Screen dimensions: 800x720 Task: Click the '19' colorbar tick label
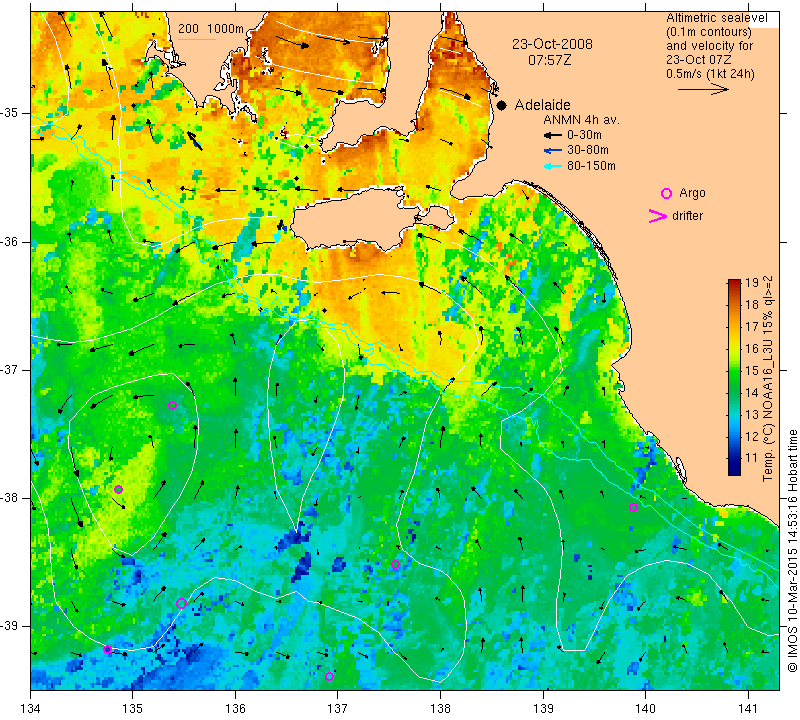(x=752, y=283)
